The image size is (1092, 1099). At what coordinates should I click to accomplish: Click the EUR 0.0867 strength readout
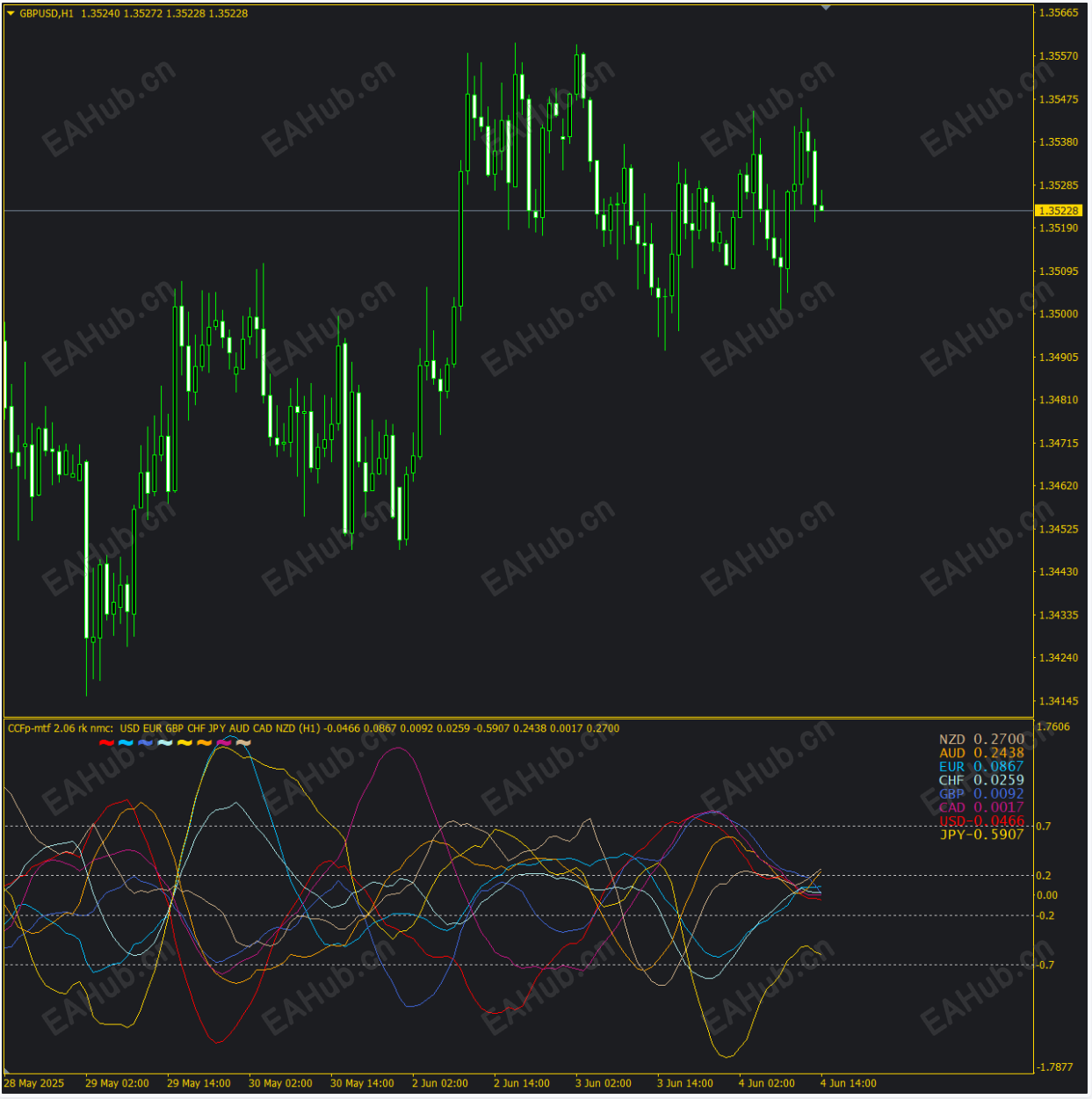tap(981, 767)
